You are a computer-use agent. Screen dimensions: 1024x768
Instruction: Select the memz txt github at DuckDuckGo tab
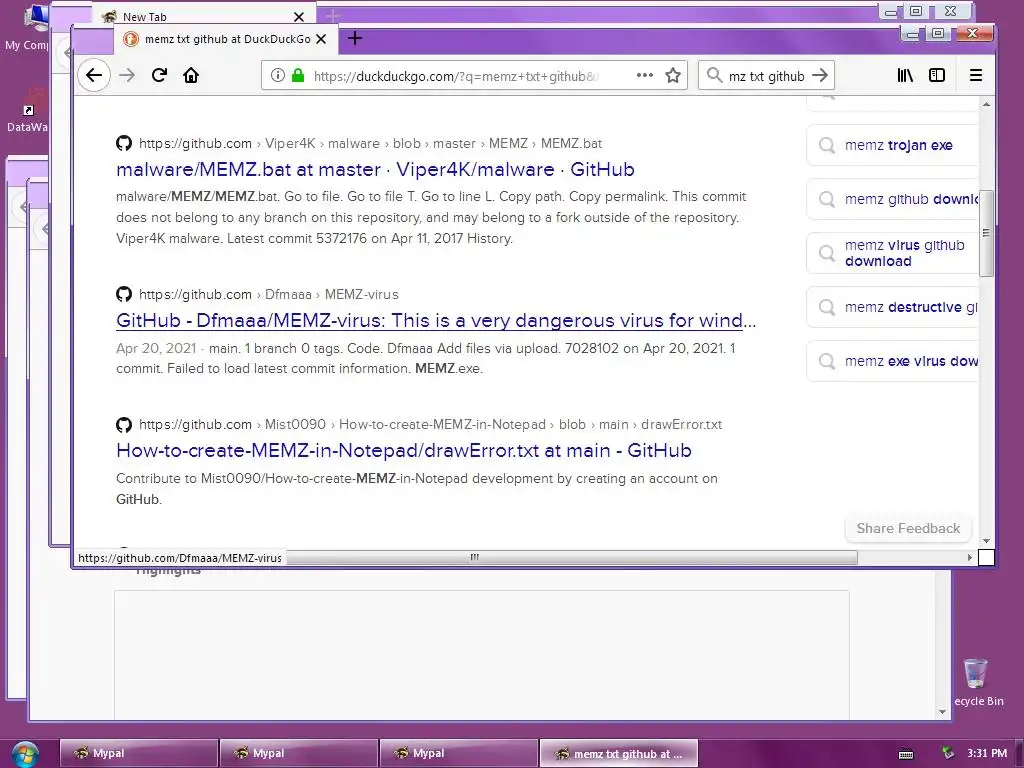226,39
